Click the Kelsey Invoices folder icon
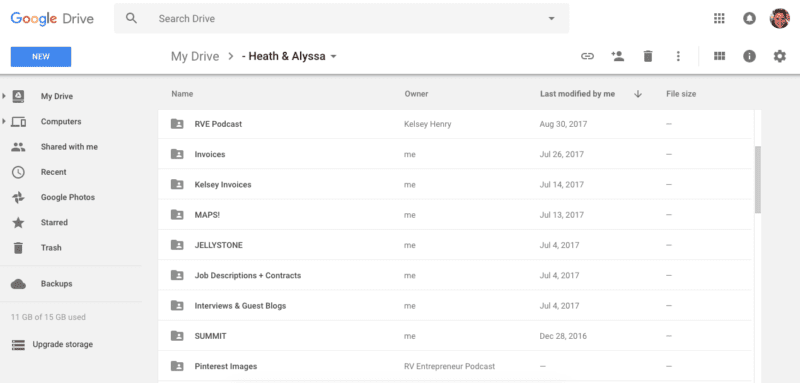 click(177, 185)
